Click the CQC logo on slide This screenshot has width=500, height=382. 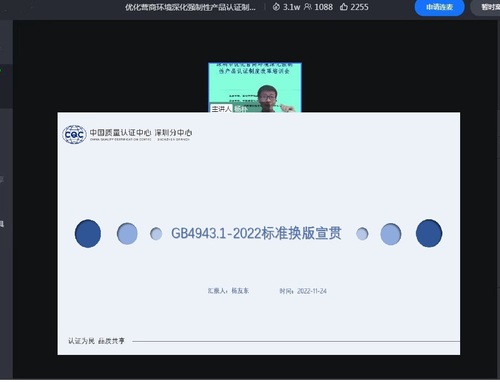pyautogui.click(x=74, y=135)
